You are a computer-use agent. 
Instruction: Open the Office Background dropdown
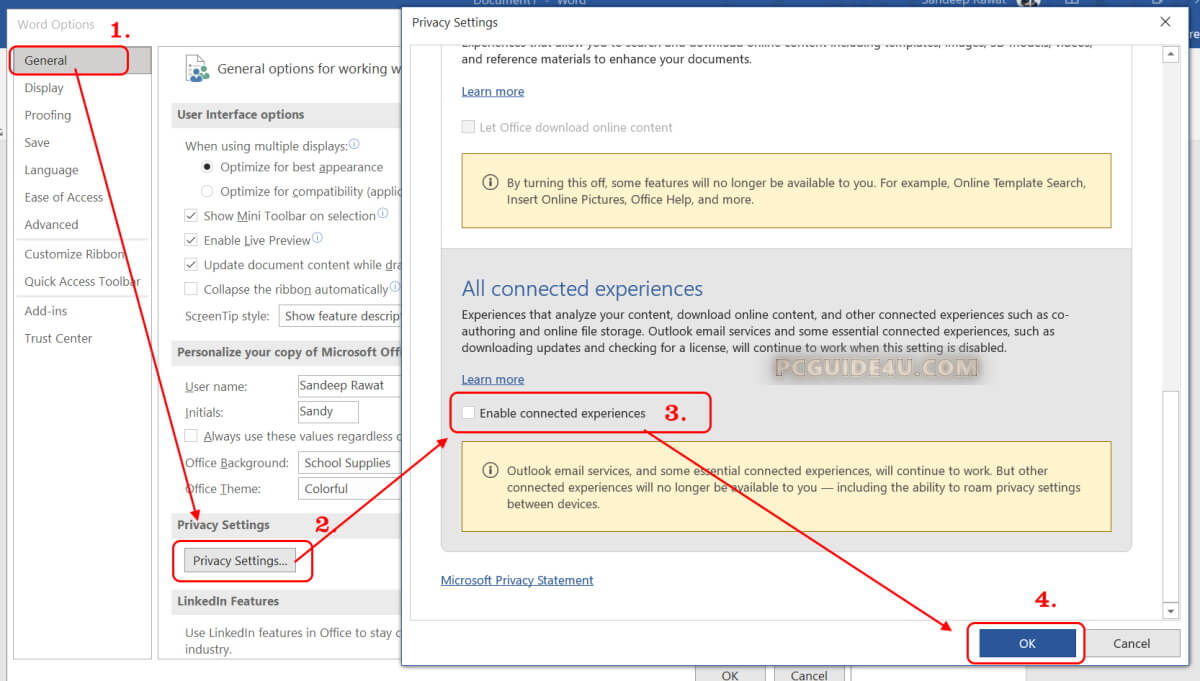pyautogui.click(x=348, y=463)
